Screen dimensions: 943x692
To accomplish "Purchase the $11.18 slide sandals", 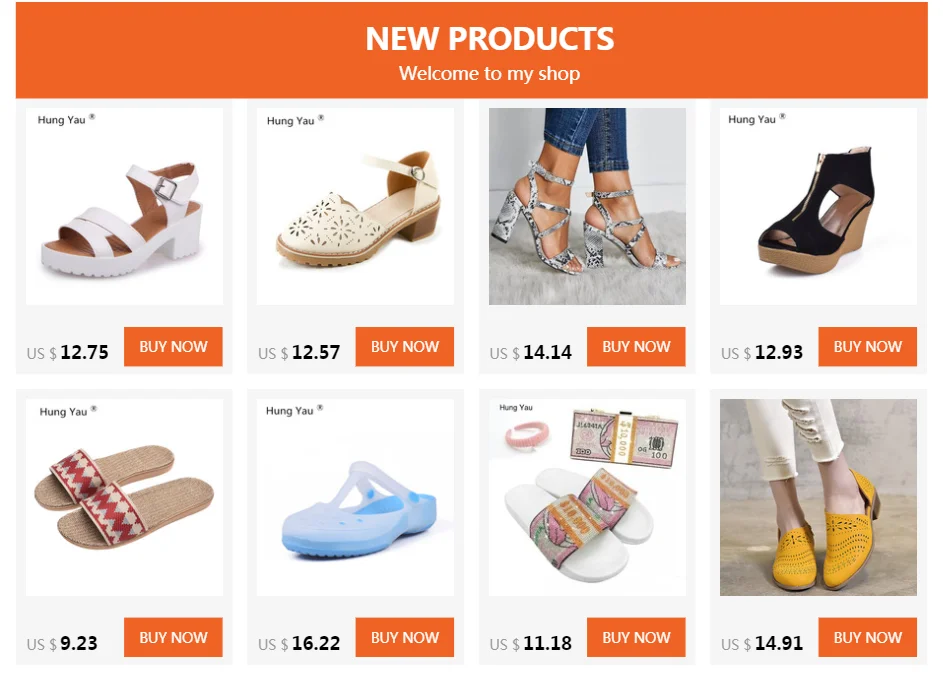I will (x=636, y=637).
